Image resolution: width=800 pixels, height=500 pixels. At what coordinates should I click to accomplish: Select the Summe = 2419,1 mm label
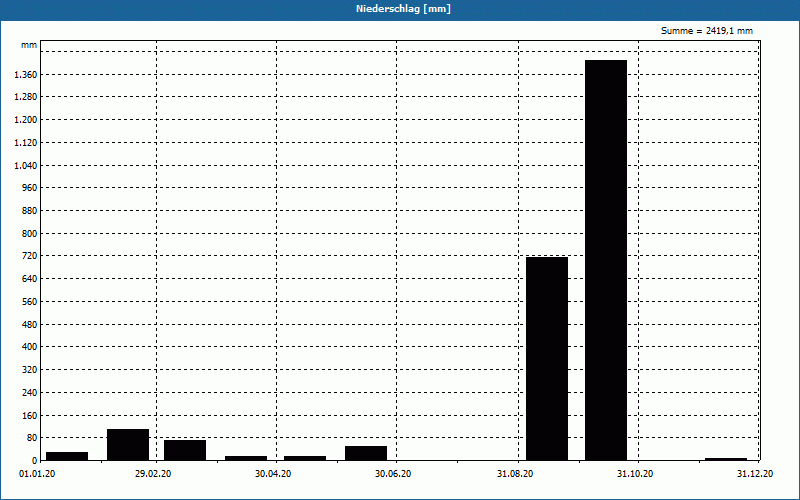tap(707, 31)
